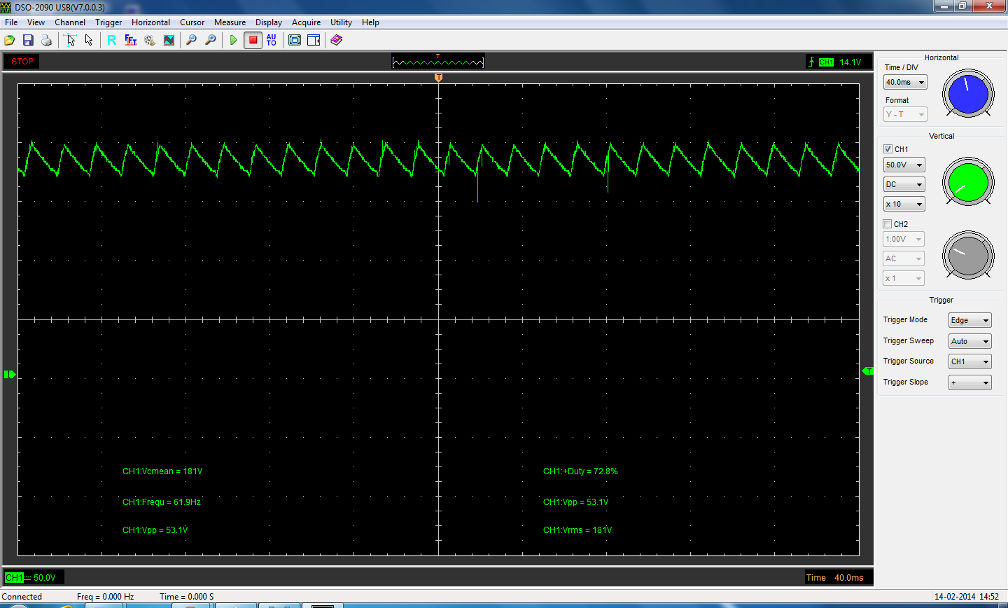Viewport: 1008px width, 608px height.
Task: Open the Acquire menu
Action: tap(306, 22)
